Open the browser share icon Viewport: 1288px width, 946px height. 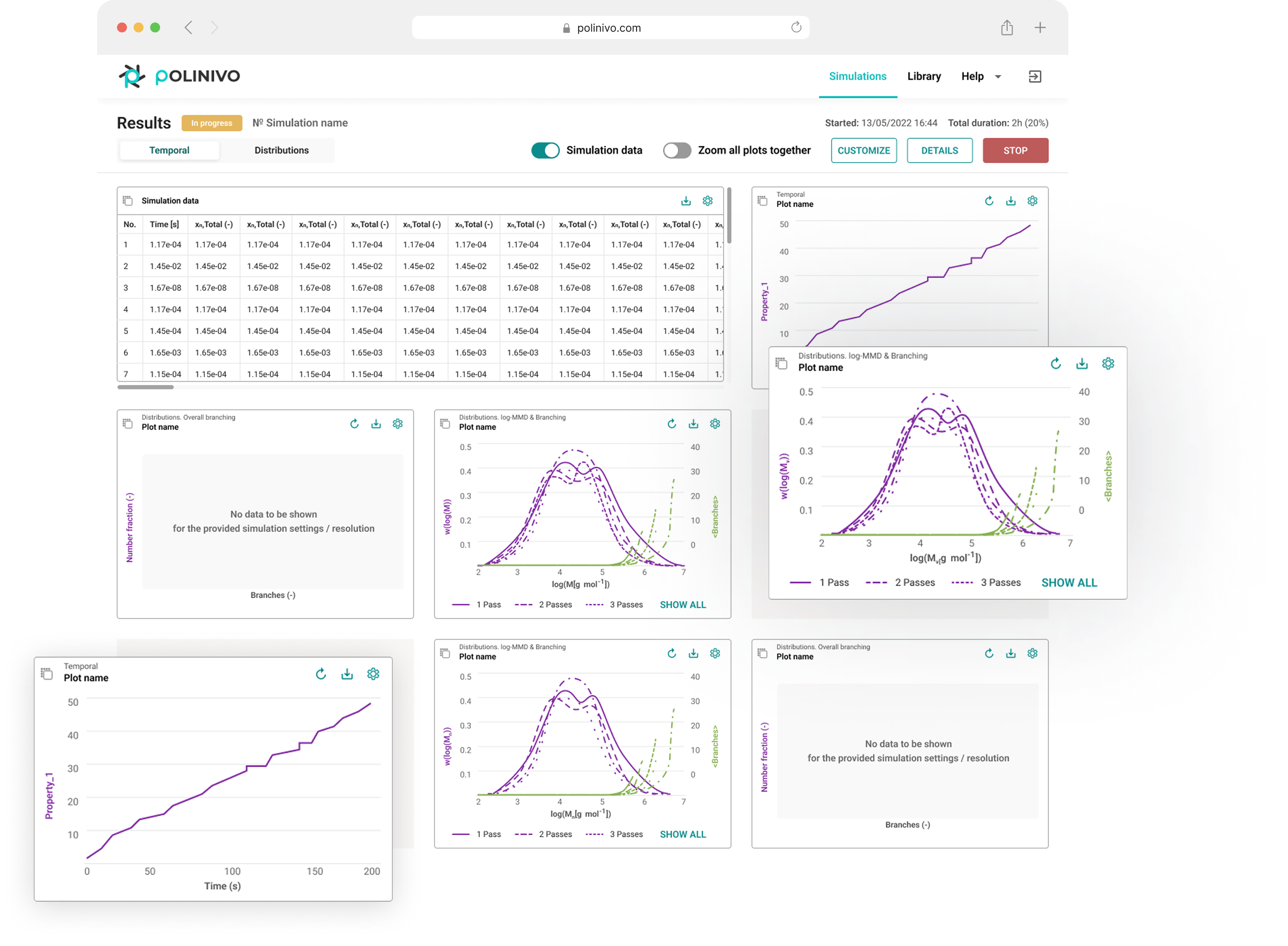click(x=1006, y=27)
